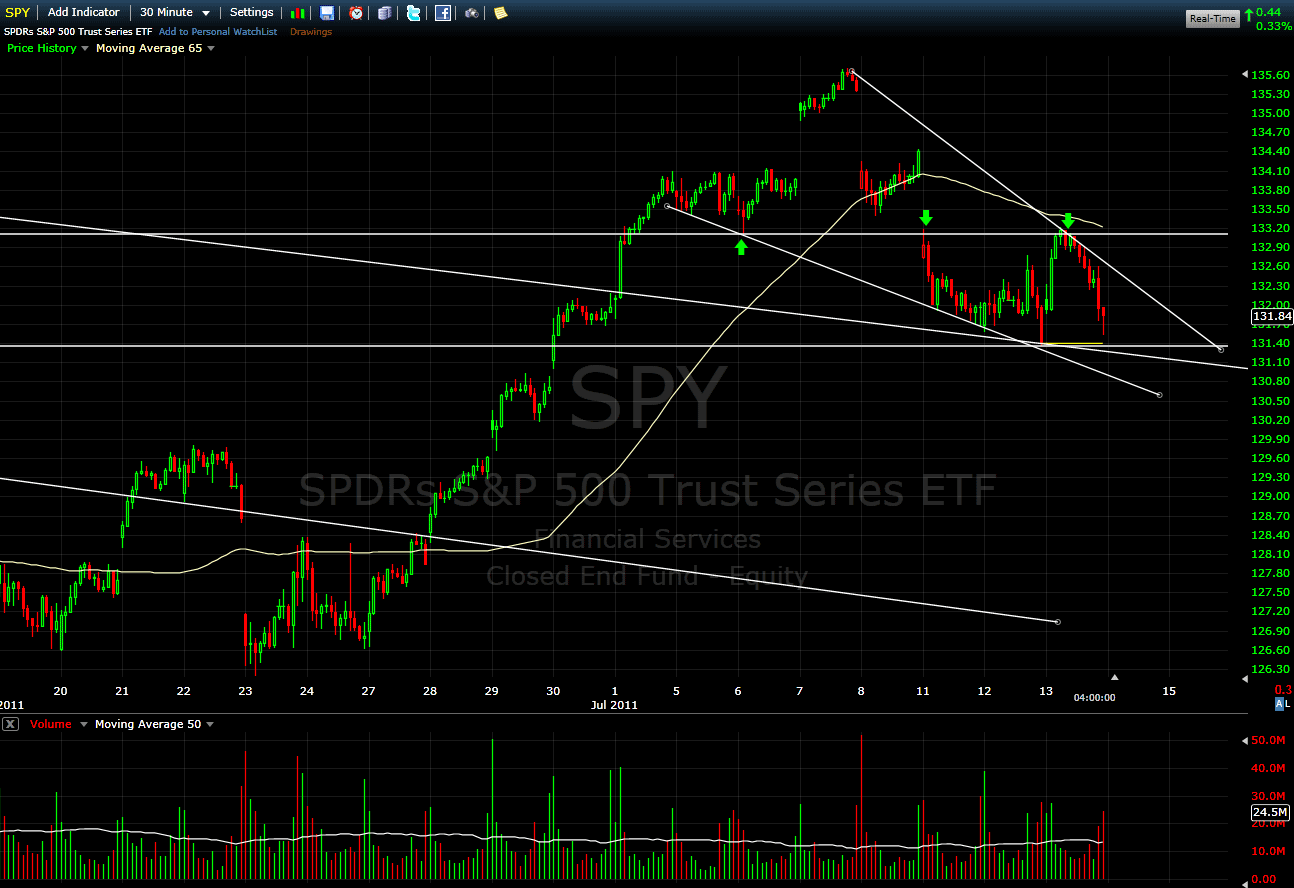Click the volume scale arrow beside 50.0M
The height and width of the screenshot is (888, 1294).
[x=1245, y=740]
